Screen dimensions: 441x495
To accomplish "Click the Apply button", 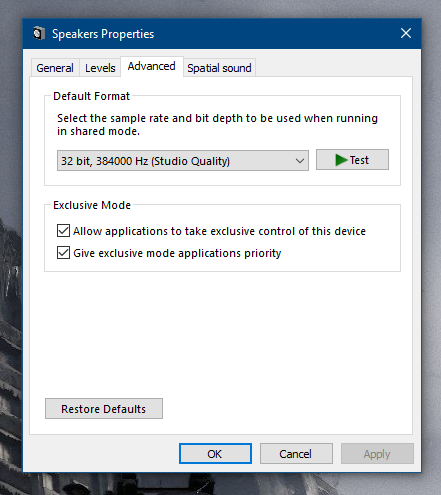I will coord(377,453).
